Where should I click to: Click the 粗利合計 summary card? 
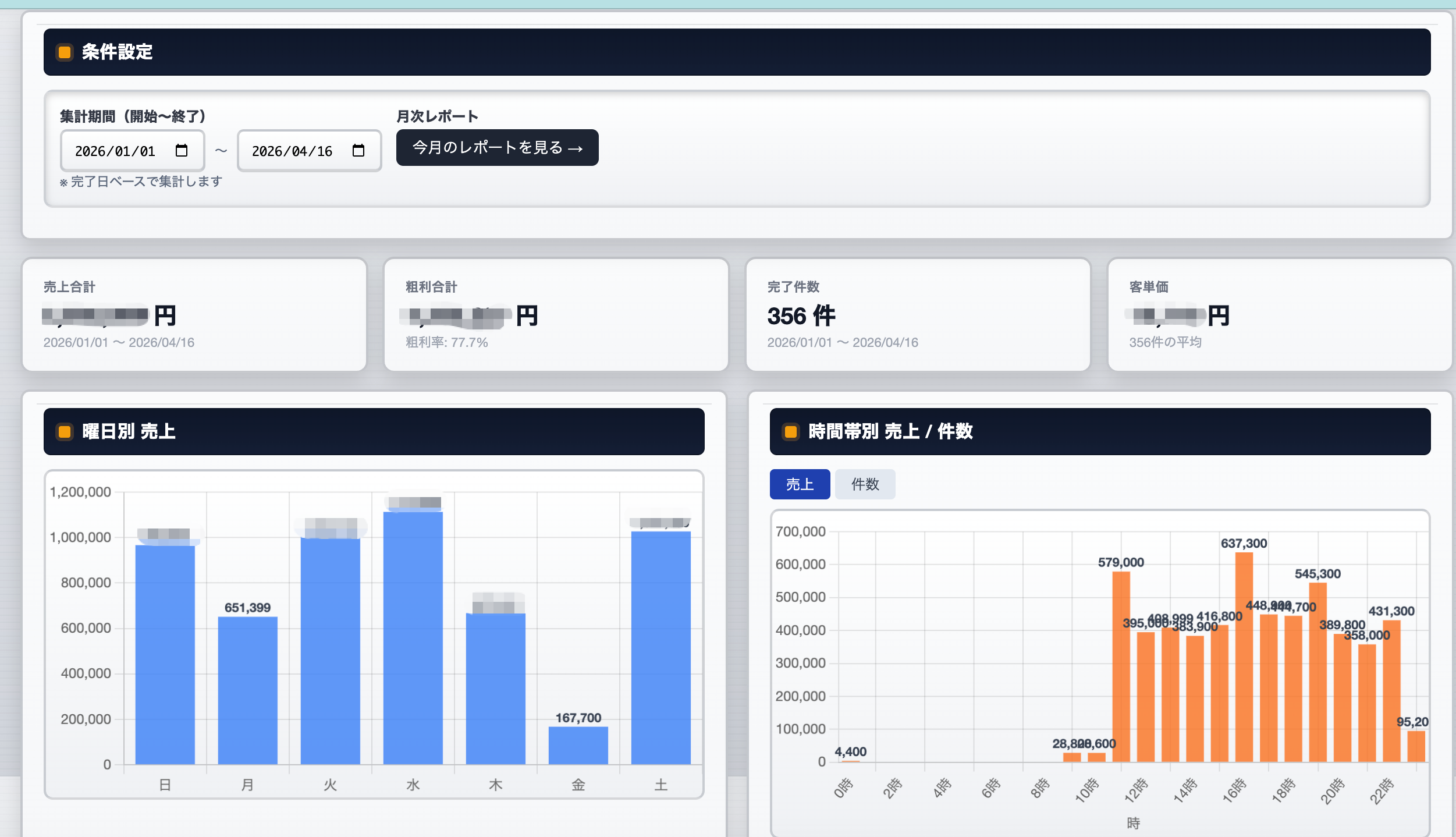[556, 315]
